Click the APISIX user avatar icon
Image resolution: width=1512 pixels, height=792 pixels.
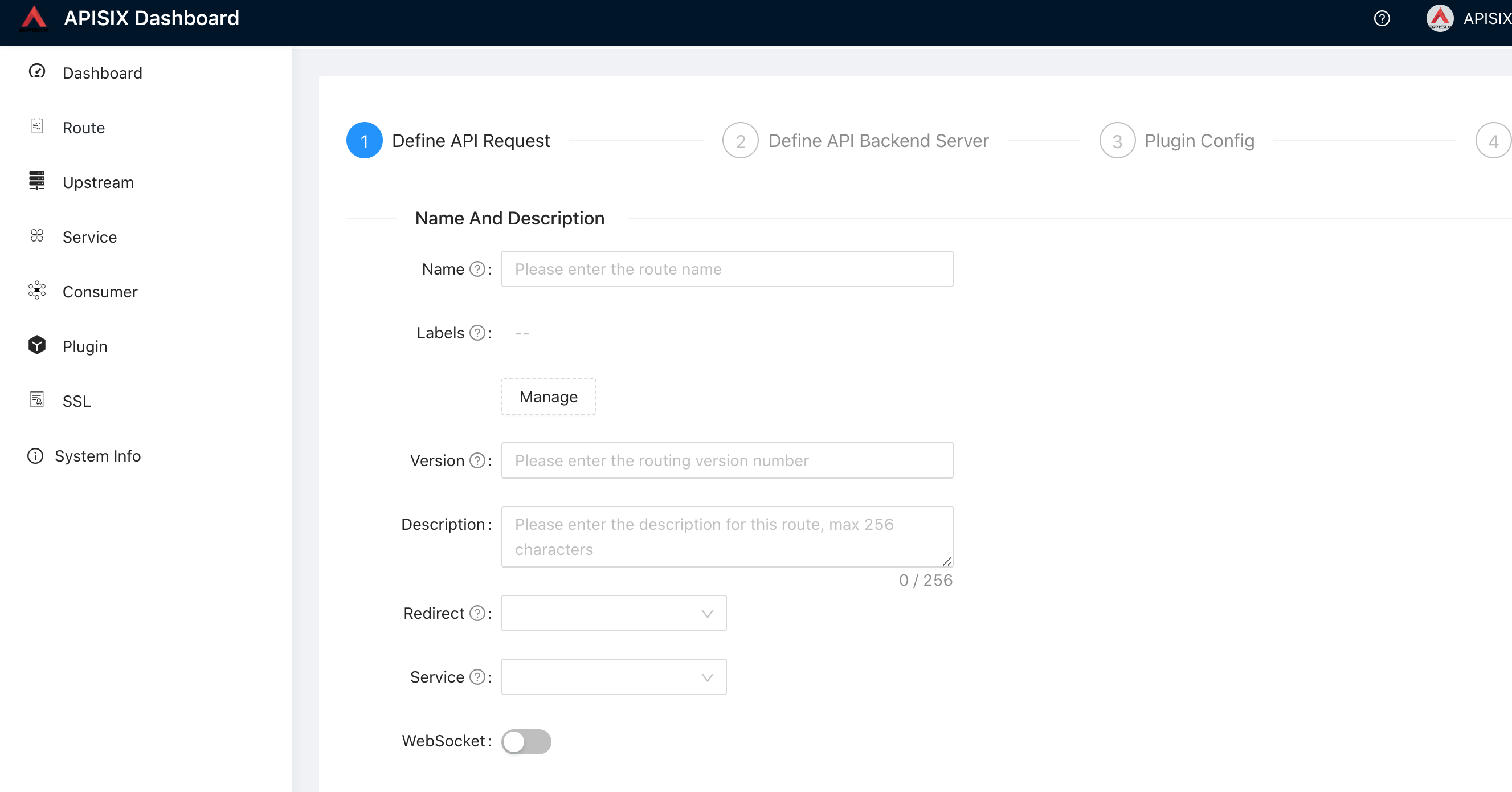tap(1440, 19)
